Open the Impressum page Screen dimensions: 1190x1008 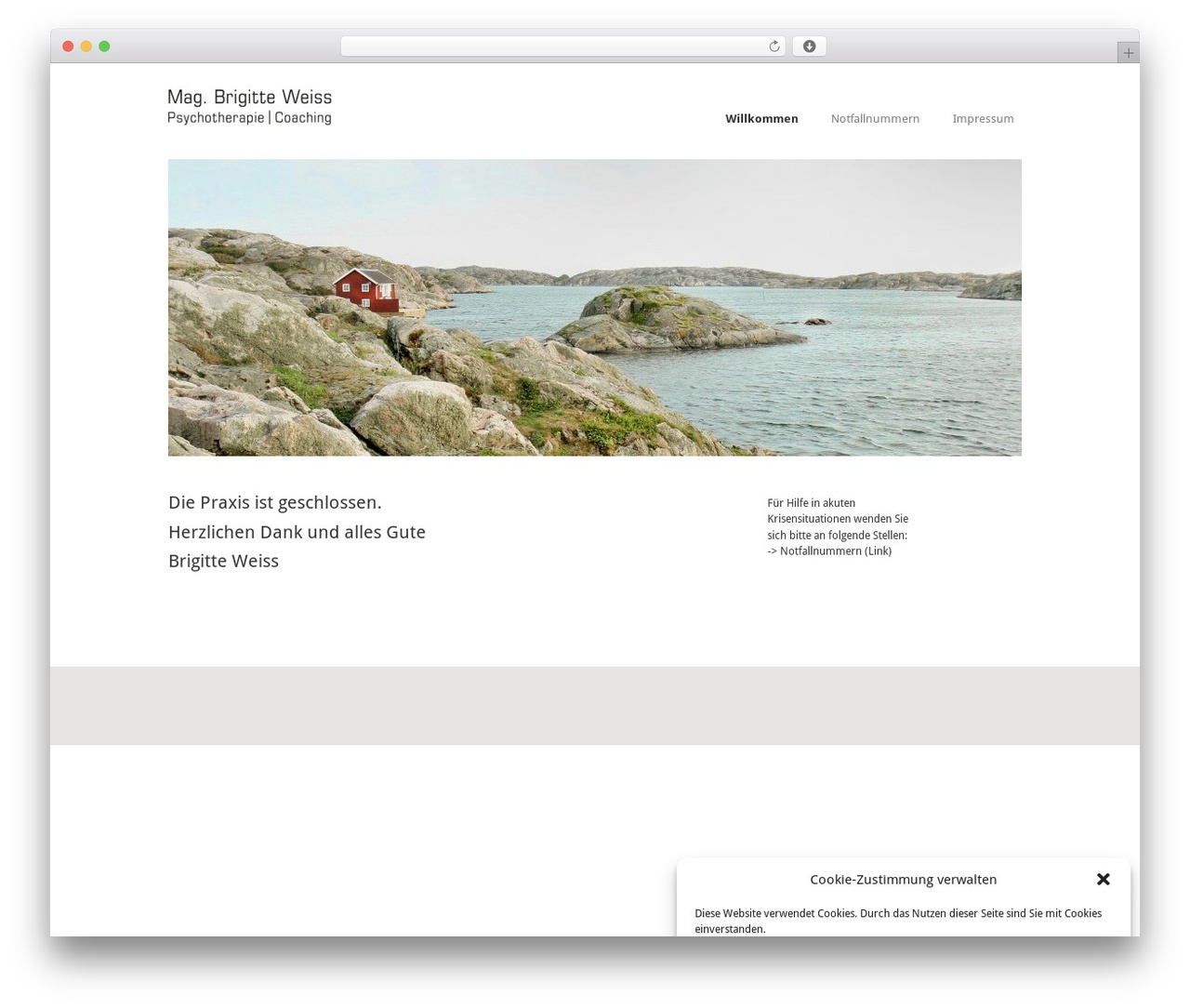(x=983, y=118)
